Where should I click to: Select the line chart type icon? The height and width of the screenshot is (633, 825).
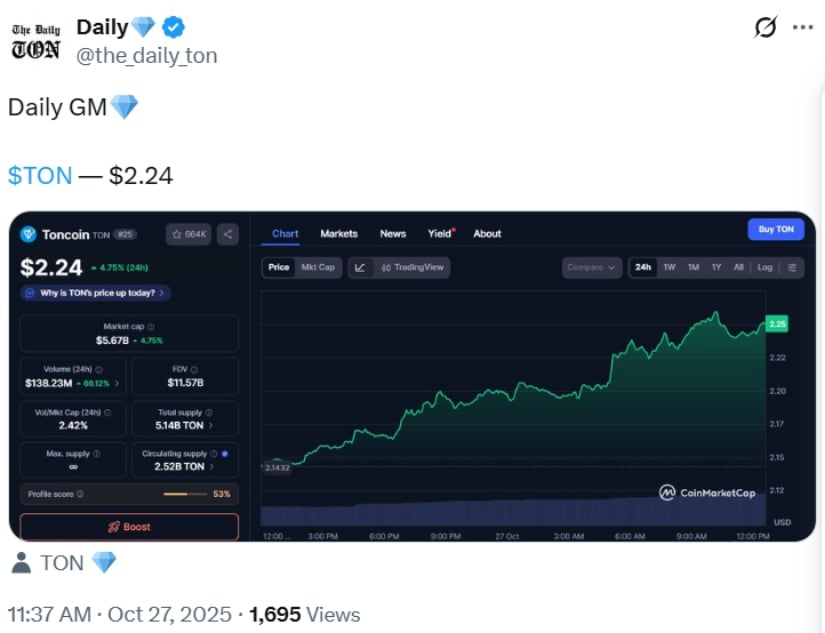360,267
